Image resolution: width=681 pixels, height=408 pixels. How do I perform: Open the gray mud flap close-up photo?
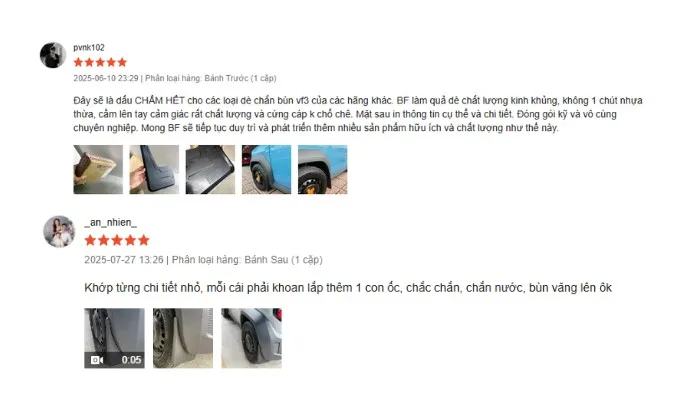(183, 338)
